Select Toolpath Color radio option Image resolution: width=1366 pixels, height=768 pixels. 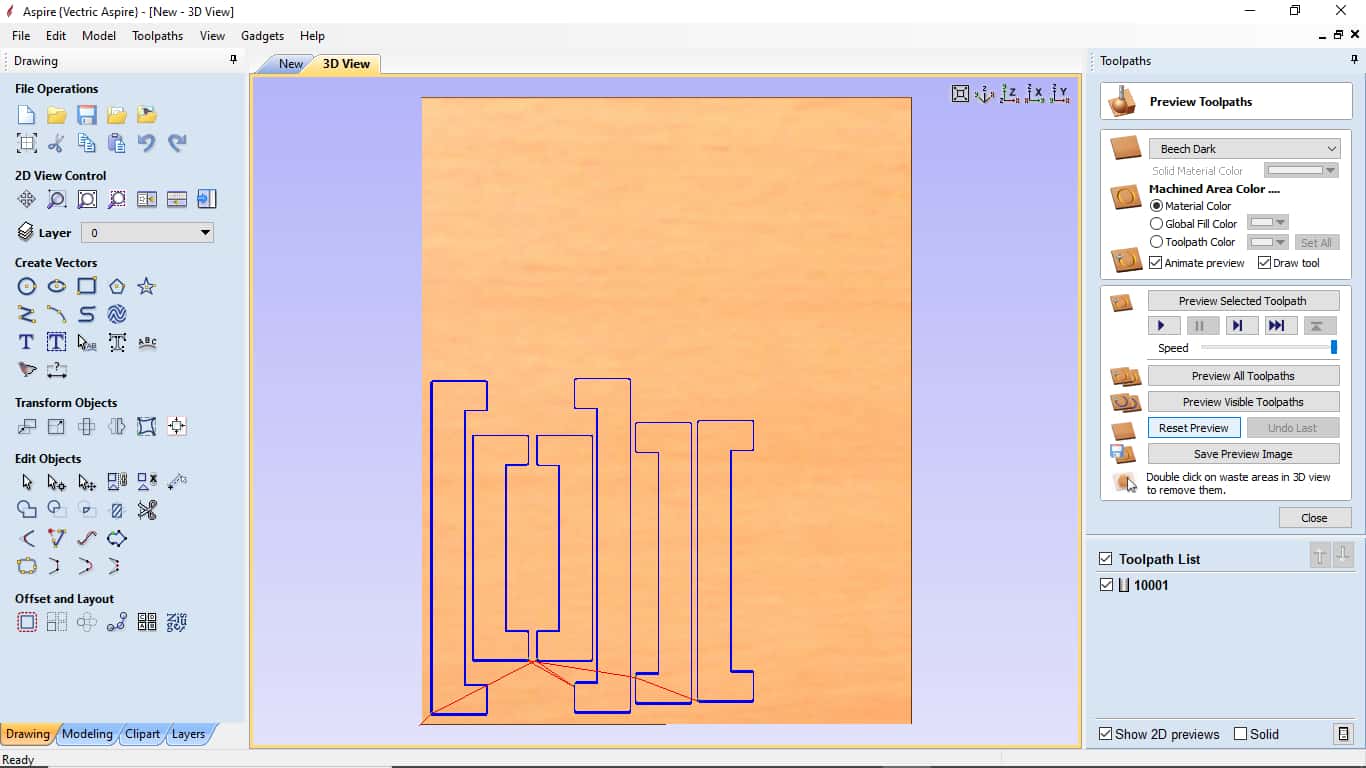pos(1157,242)
